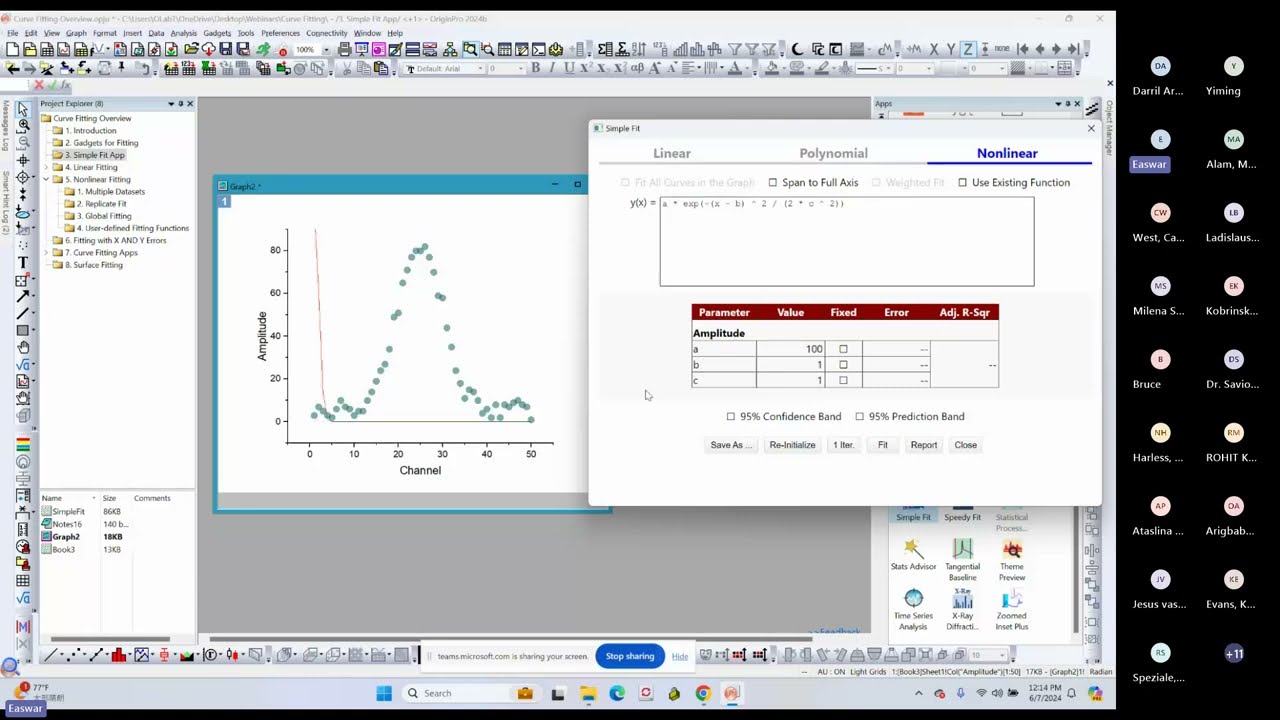Enable Use Existing Function checkbox
Image resolution: width=1280 pixels, height=720 pixels.
pyautogui.click(x=962, y=182)
